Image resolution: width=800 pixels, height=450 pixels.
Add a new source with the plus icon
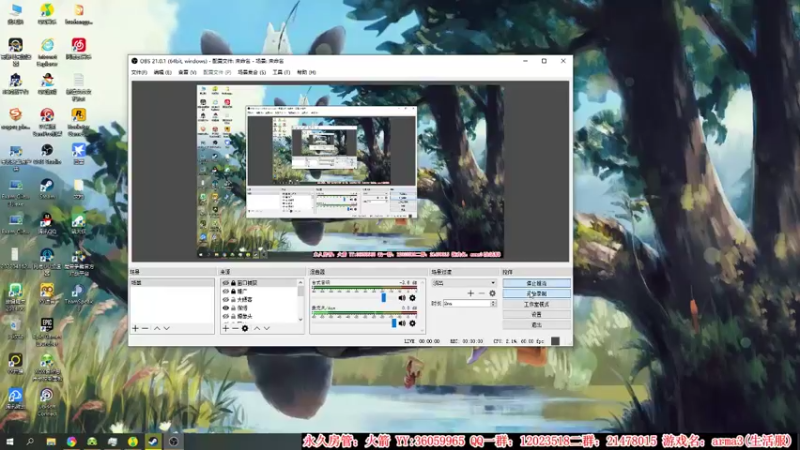point(226,328)
